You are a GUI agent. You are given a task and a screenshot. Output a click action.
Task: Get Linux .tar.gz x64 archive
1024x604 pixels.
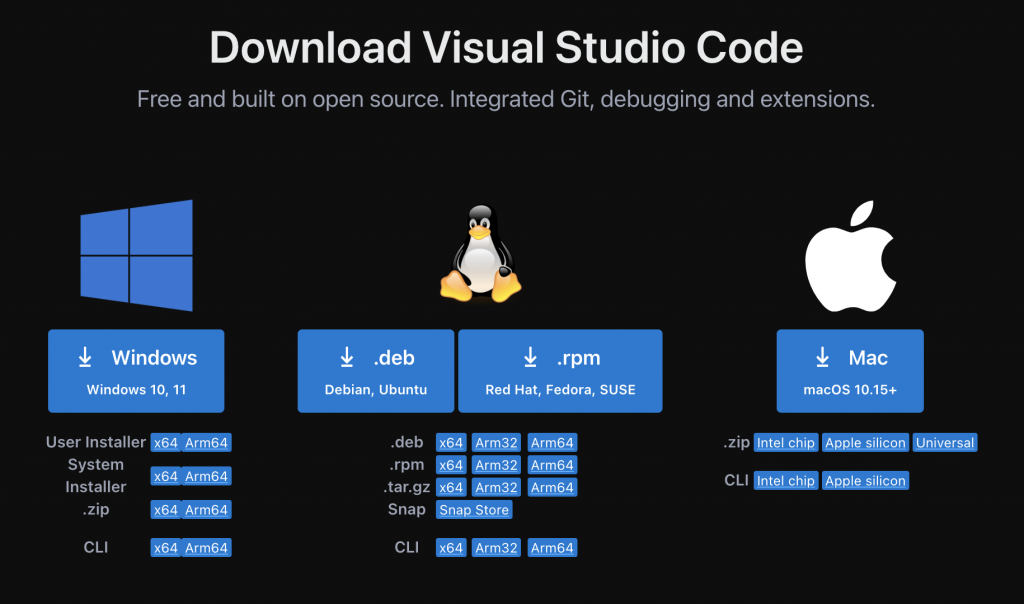coord(451,487)
